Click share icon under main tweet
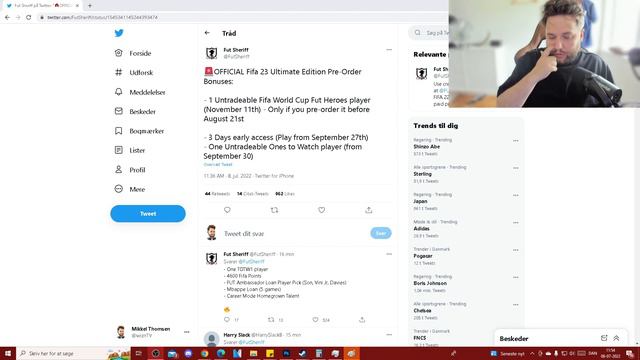This screenshot has height=360, width=640. pyautogui.click(x=369, y=210)
